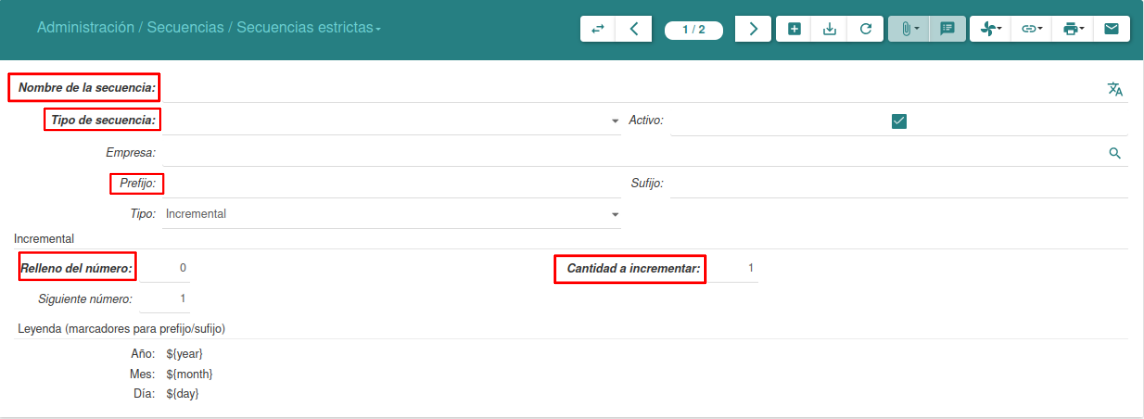Create a new record with plus icon
Screen dimensions: 1144x419
pyautogui.click(x=795, y=29)
